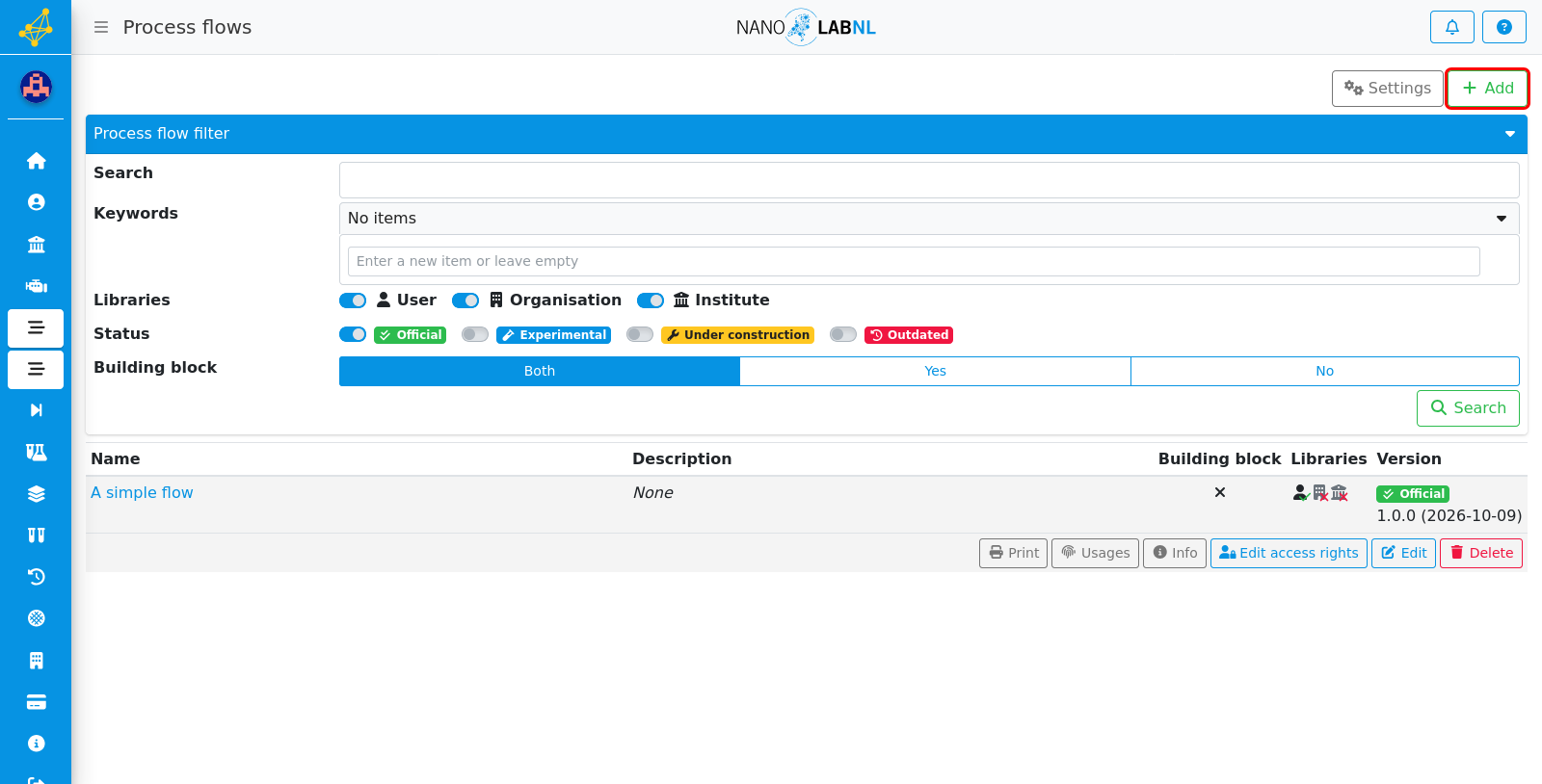
Task: Select Both for Building block
Action: coord(540,371)
